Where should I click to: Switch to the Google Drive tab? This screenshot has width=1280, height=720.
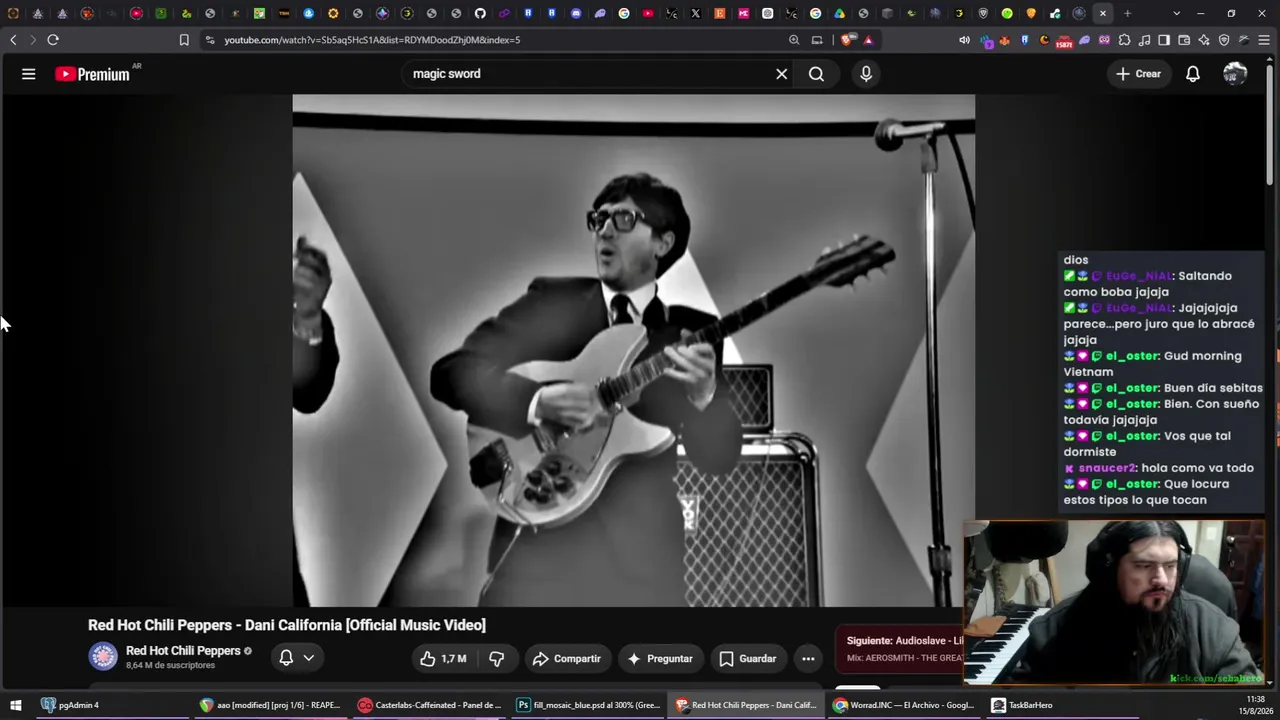point(839,13)
